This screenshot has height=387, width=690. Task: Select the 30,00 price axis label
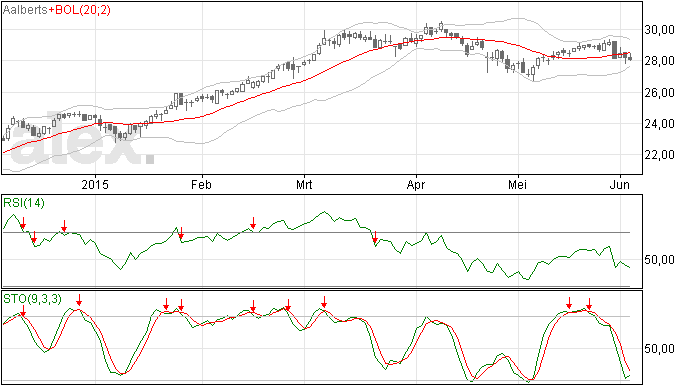tap(659, 29)
